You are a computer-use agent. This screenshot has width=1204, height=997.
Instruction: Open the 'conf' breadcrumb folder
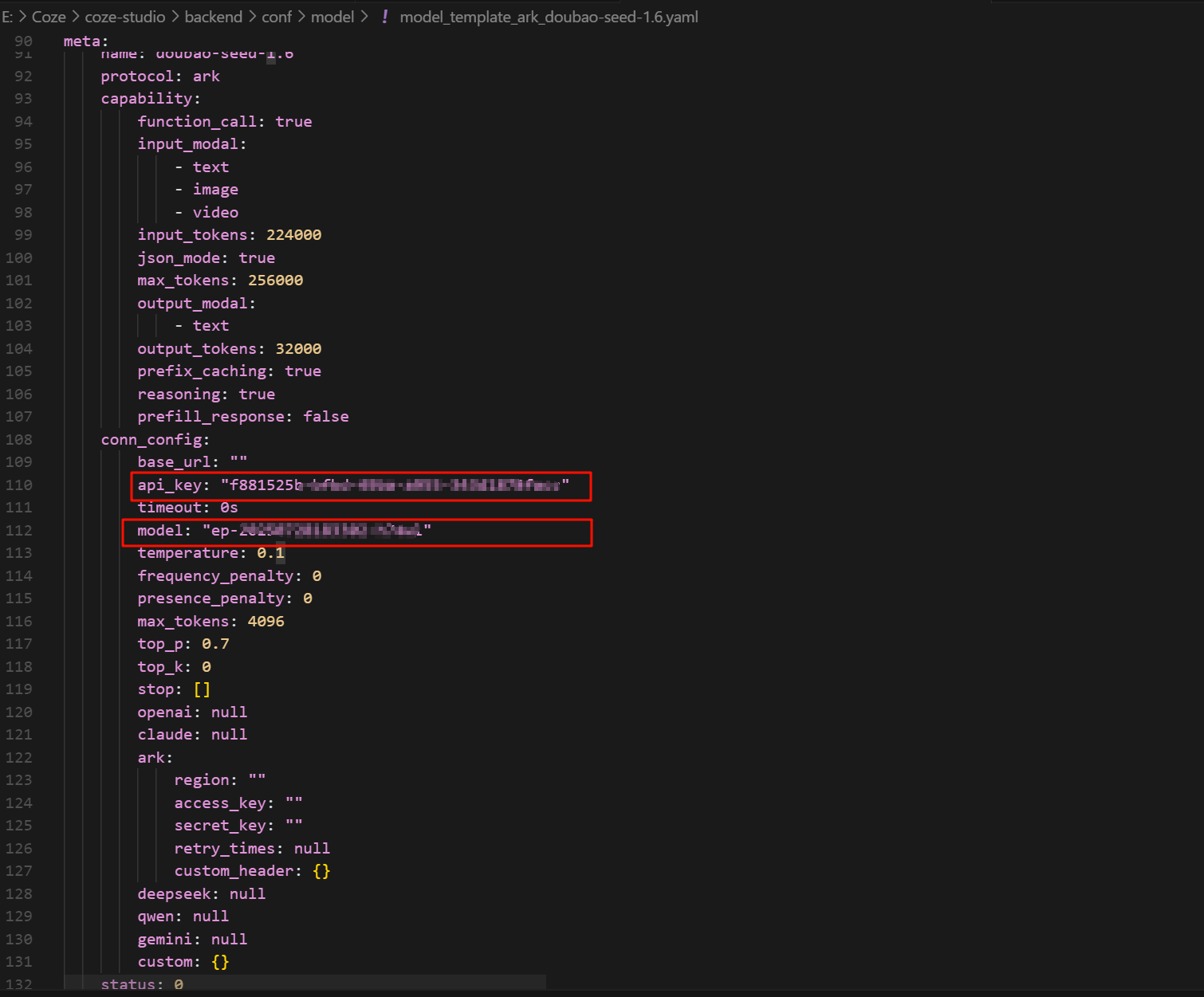[x=277, y=17]
